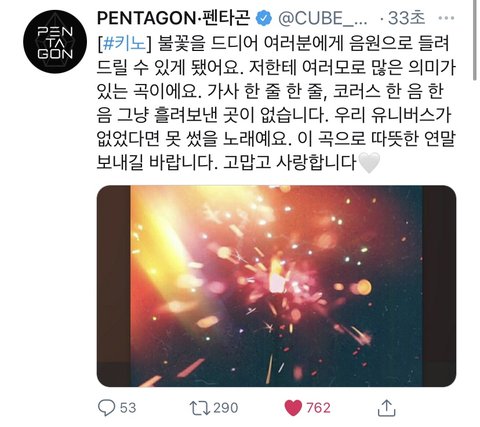
Task: Open the share upload icon
Action: pyautogui.click(x=387, y=408)
